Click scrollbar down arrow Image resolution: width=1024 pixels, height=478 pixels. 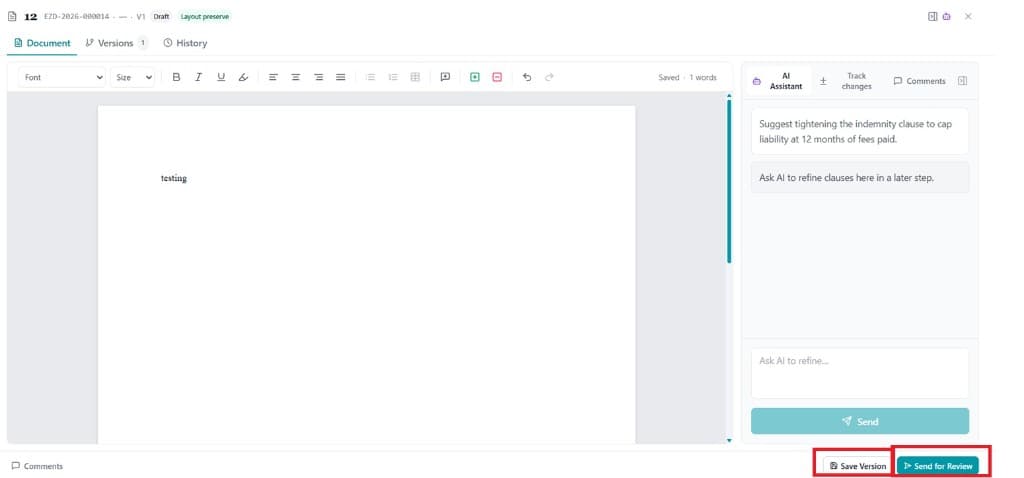(729, 441)
